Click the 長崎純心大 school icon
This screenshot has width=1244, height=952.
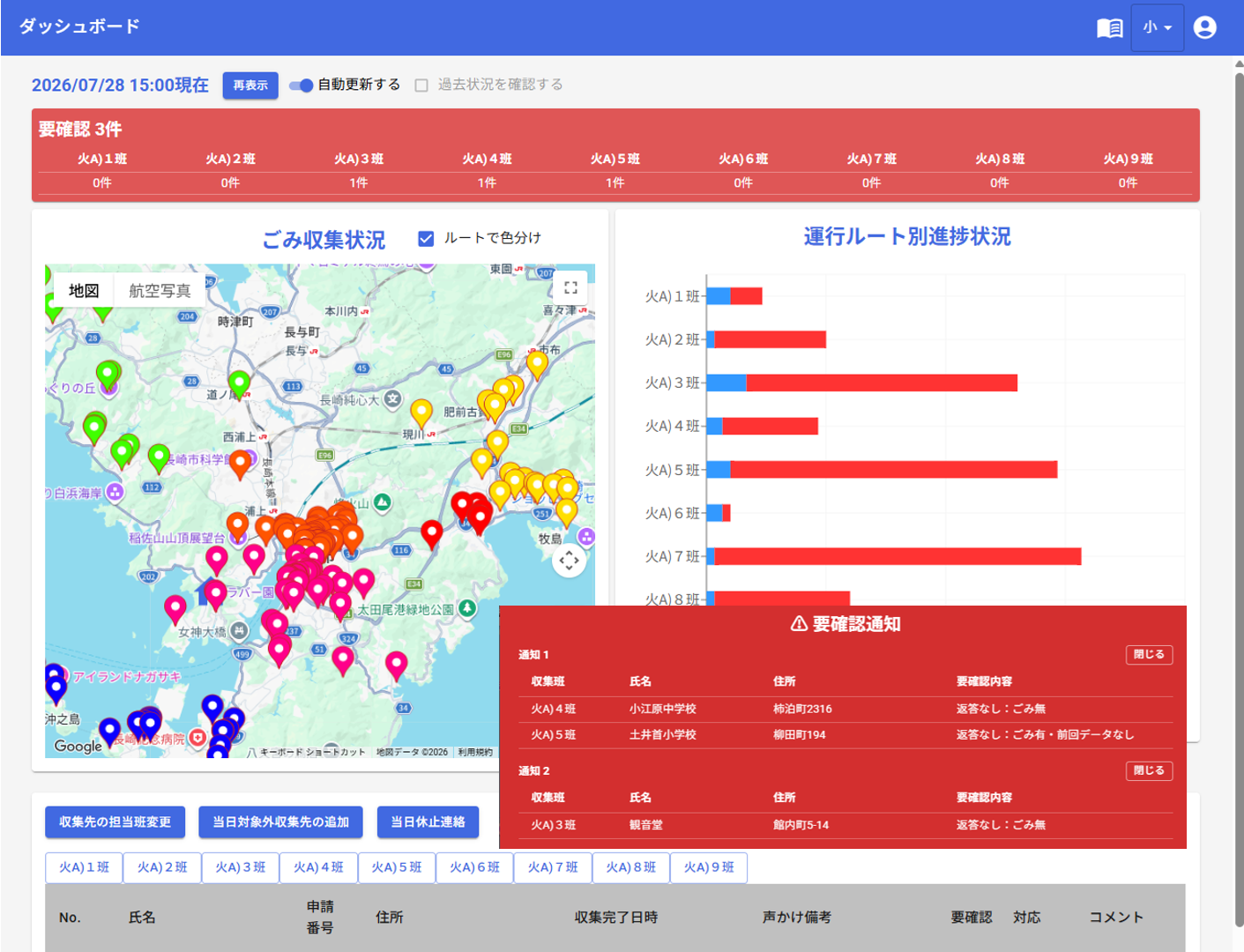(x=392, y=399)
